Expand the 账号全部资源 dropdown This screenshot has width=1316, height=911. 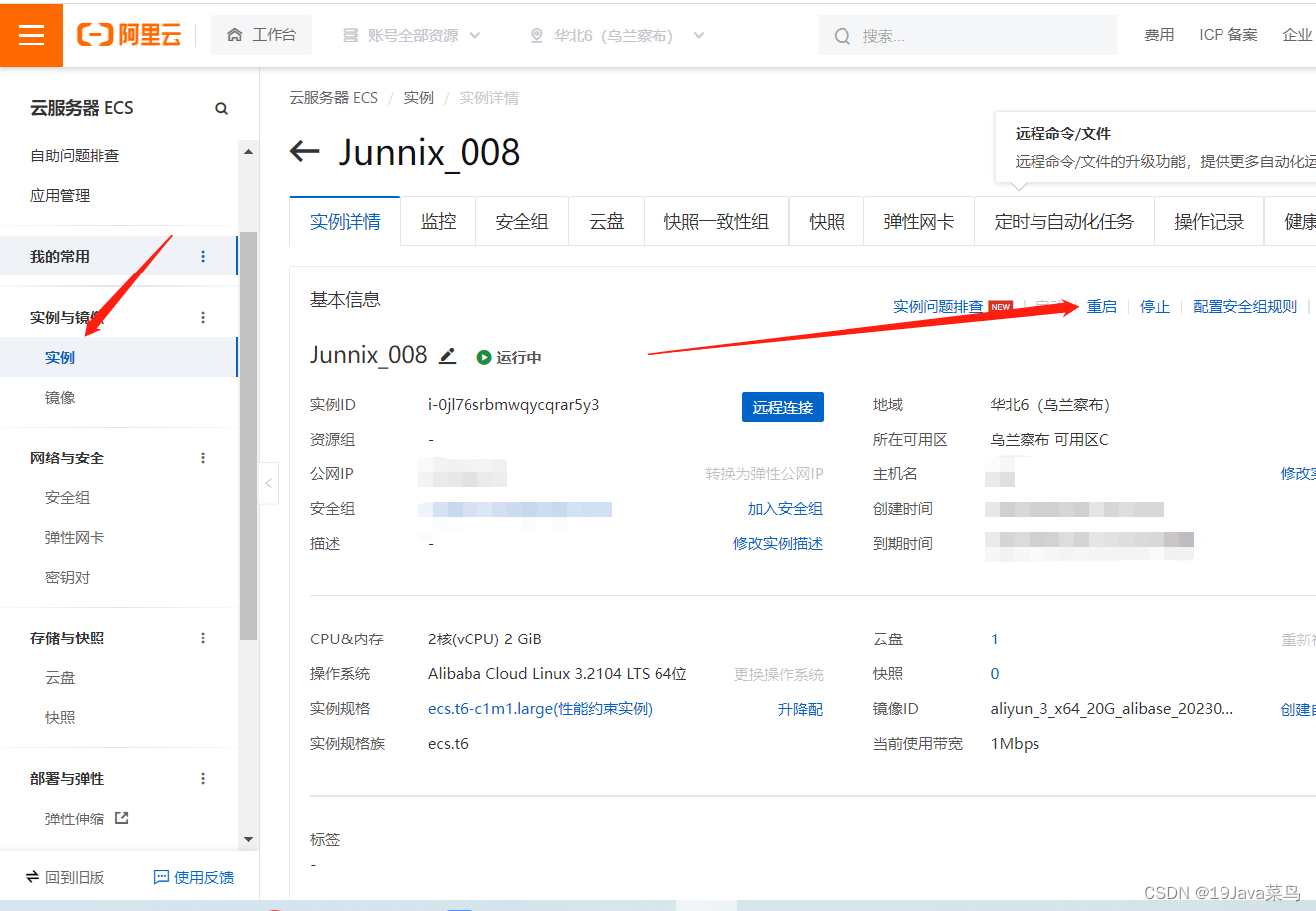(x=412, y=35)
